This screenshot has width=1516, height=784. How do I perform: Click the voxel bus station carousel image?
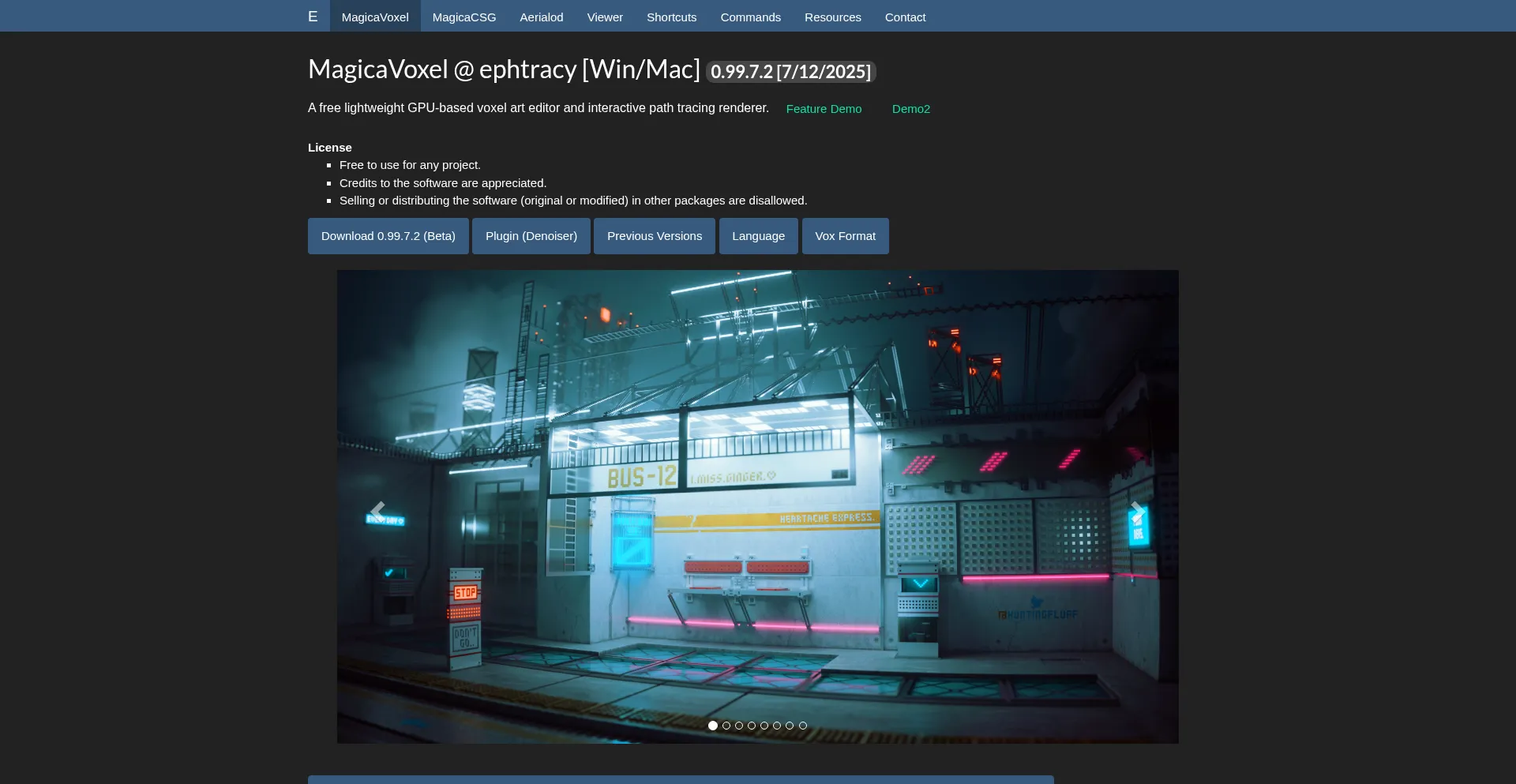[758, 507]
